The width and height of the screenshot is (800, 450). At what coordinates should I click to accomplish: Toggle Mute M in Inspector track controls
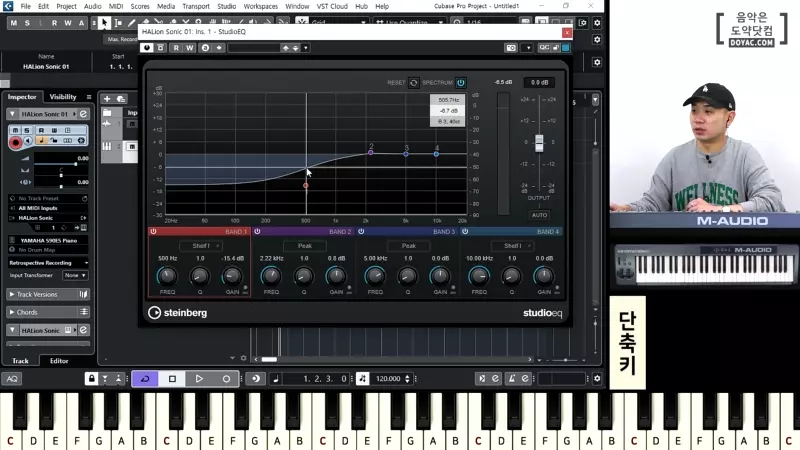[x=15, y=131]
